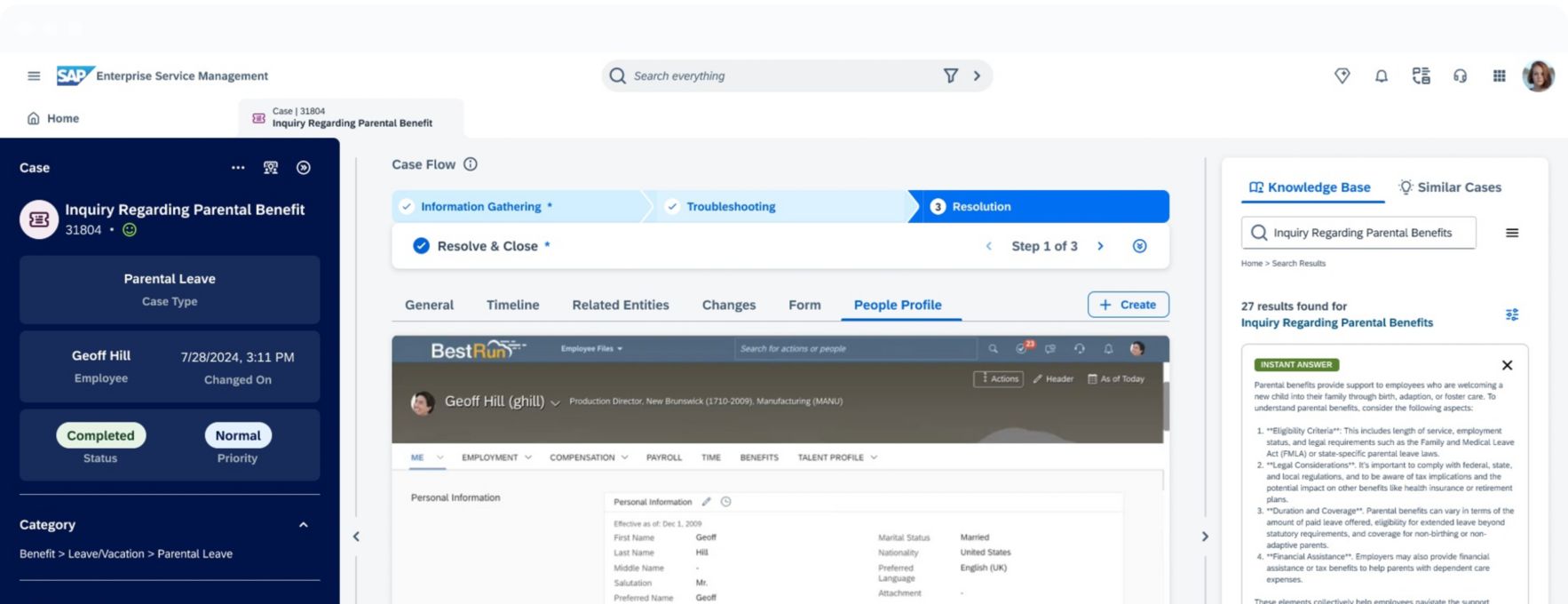Open the Compensation dropdown menu
Screen dimensions: 1568x604
pyautogui.click(x=588, y=457)
